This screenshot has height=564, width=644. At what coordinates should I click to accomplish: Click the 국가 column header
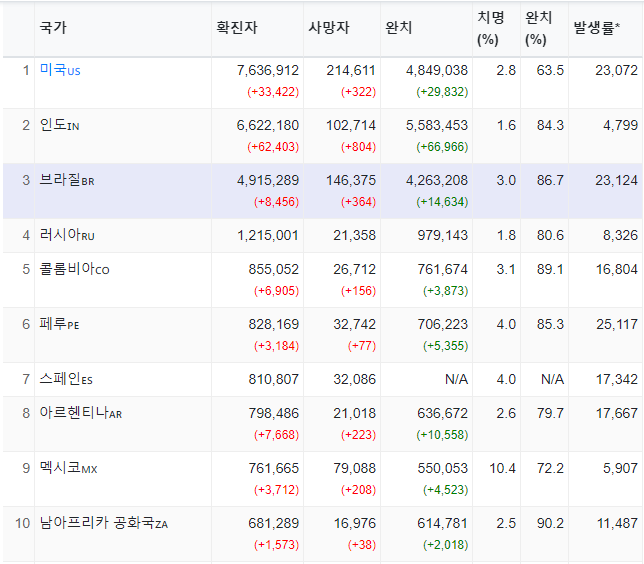(53, 28)
